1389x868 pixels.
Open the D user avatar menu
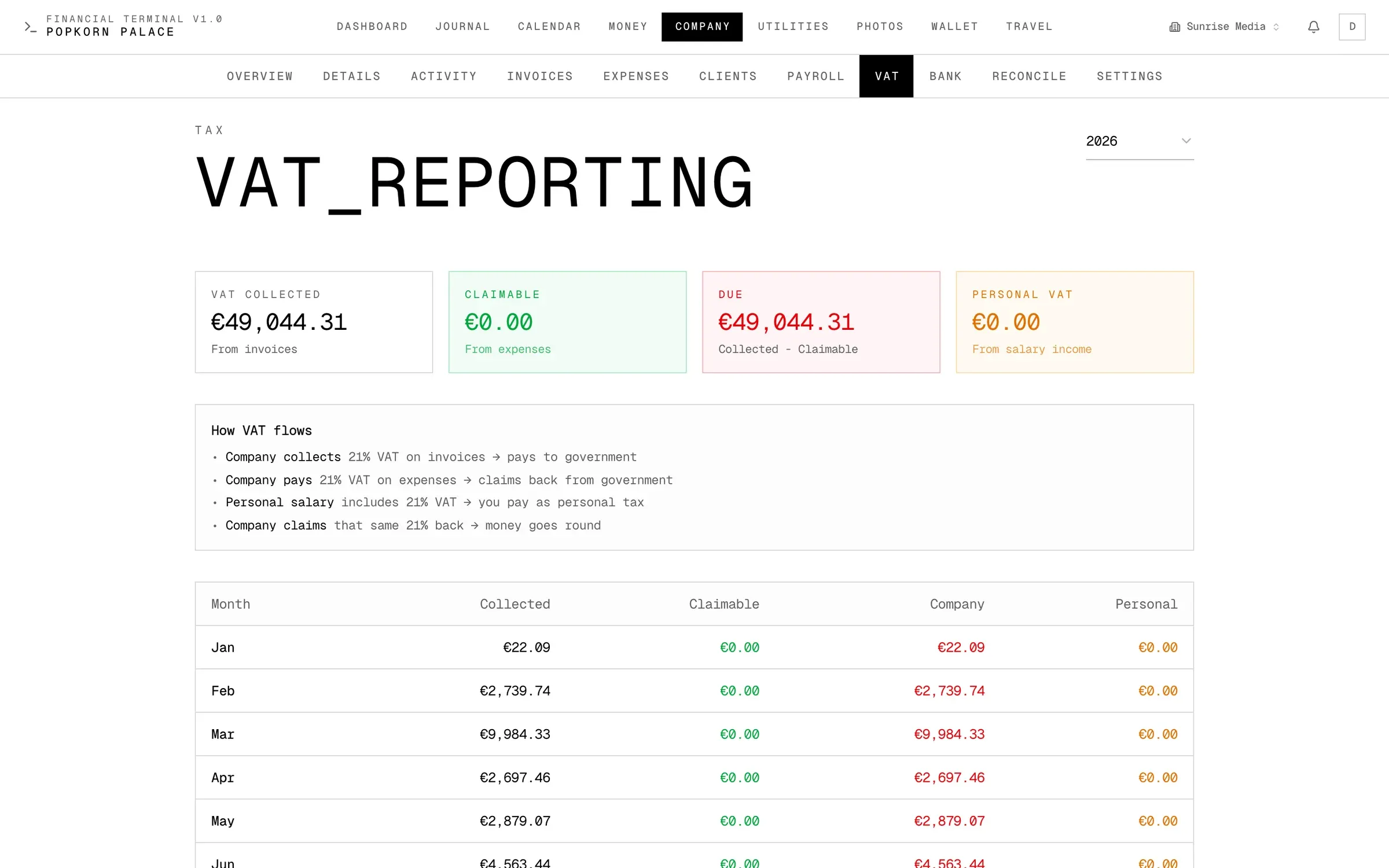pos(1352,27)
